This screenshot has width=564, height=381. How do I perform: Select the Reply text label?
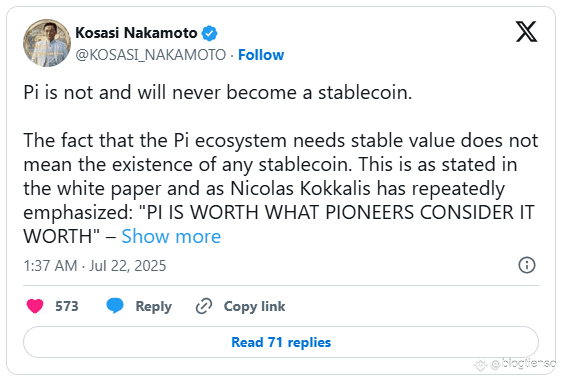tap(154, 307)
